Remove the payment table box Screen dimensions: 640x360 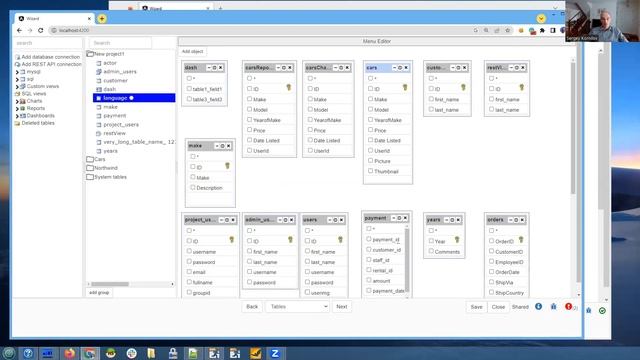click(405, 218)
